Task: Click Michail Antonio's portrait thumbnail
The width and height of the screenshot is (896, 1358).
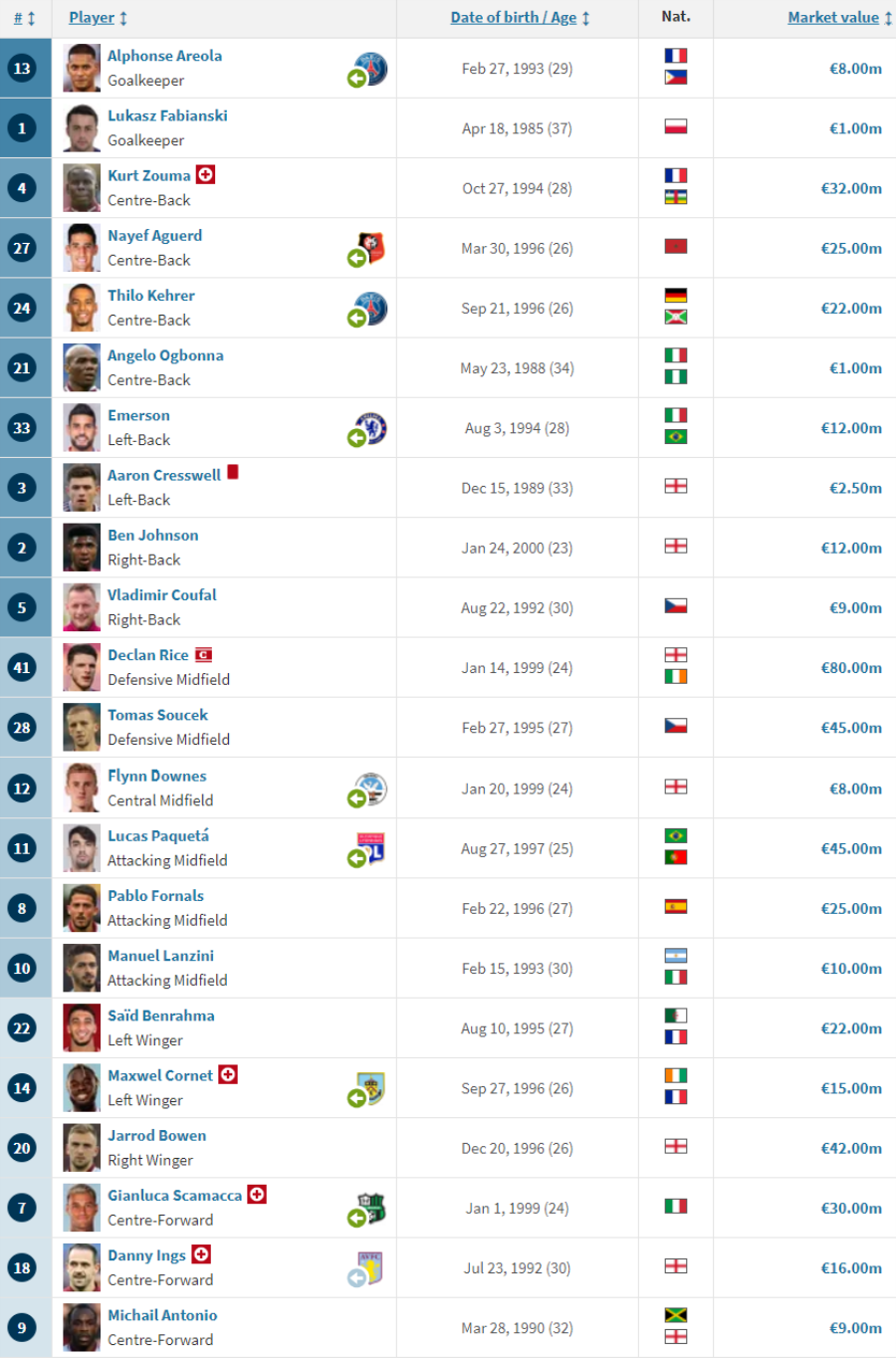Action: [x=82, y=1327]
